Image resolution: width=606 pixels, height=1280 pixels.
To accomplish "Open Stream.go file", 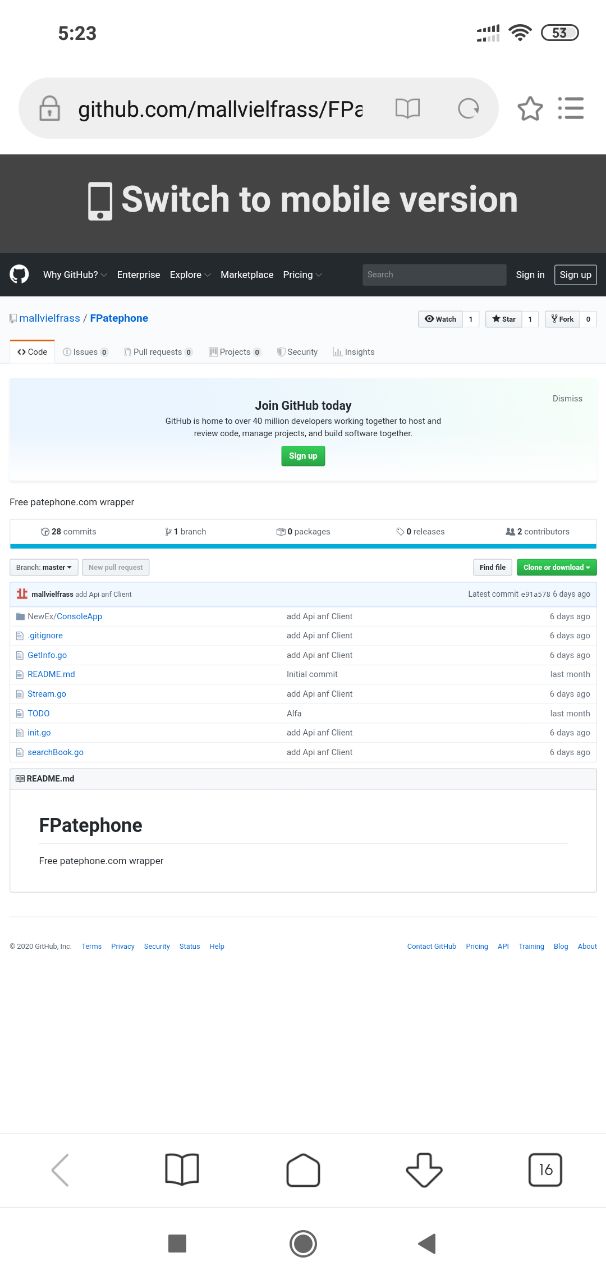I will pyautogui.click(x=47, y=693).
